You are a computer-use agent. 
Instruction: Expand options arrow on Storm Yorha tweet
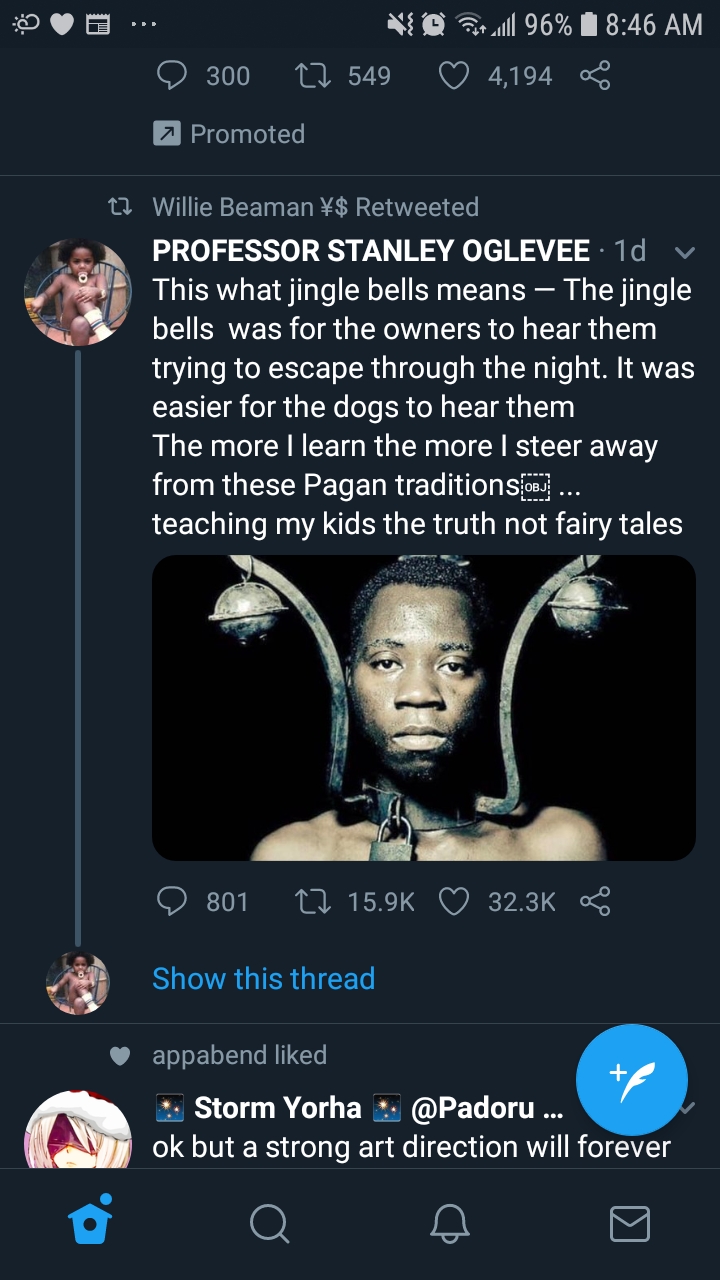pos(686,1108)
